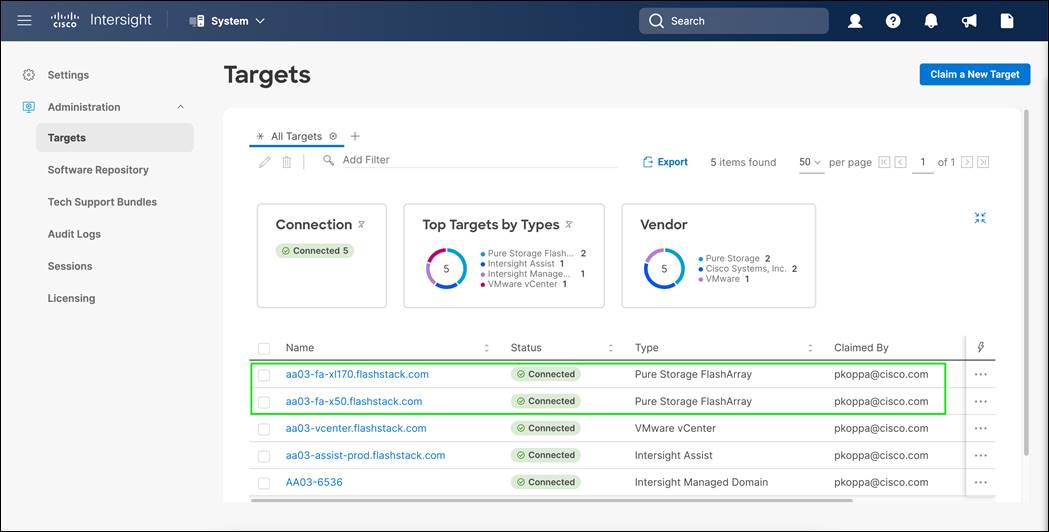Open actions menu for aa03-assist-prod row
The image size is (1049, 532).
click(x=981, y=455)
